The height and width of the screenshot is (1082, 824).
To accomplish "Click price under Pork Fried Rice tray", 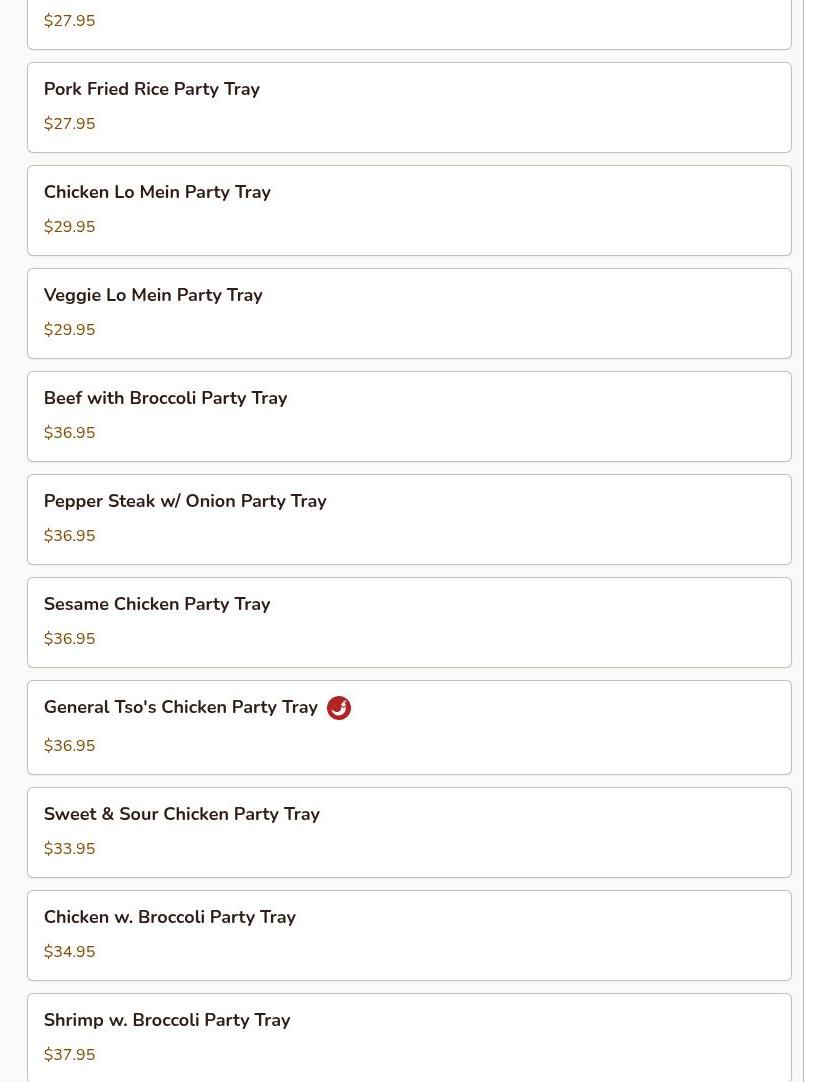I will pos(70,124).
